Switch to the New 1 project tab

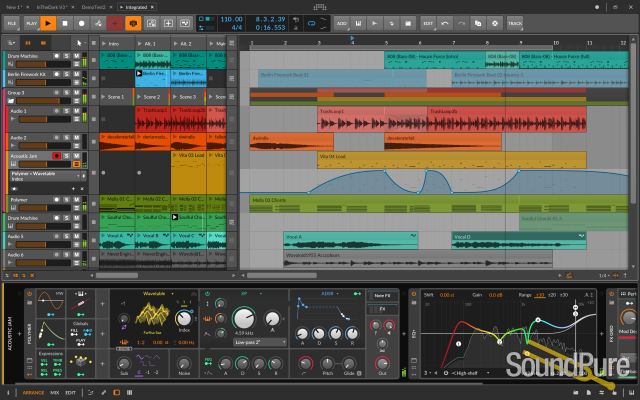pos(13,7)
